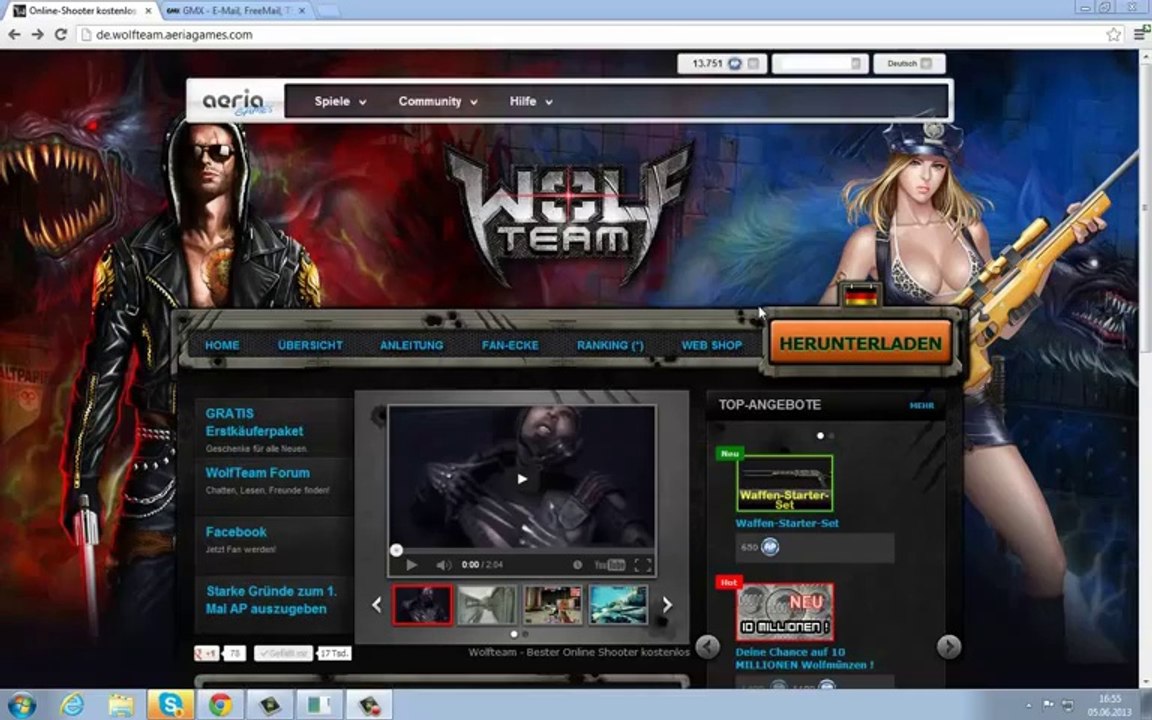Enter fullscreen with the video fullscreen icon

643,564
